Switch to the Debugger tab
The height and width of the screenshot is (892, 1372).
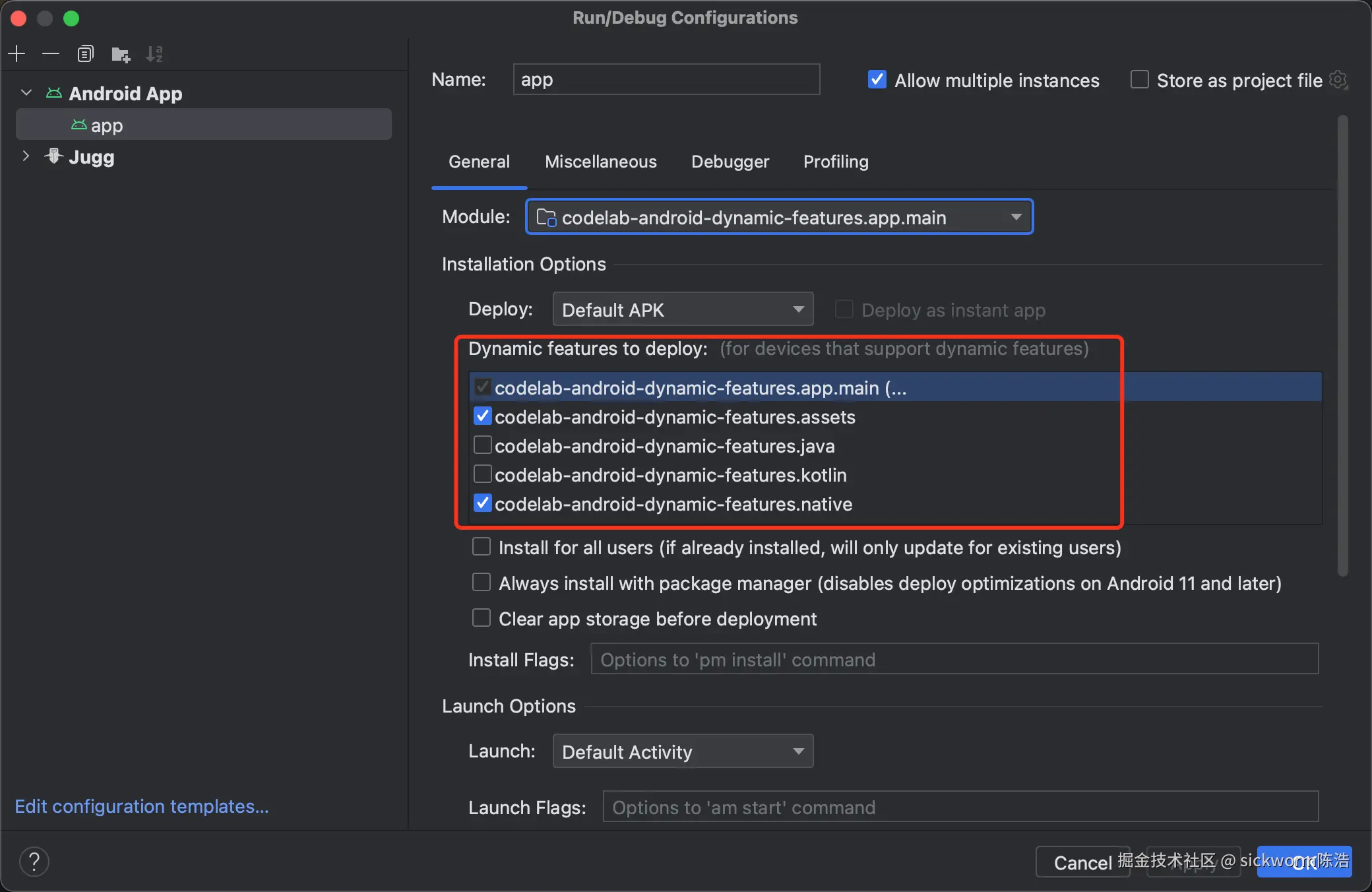(730, 162)
